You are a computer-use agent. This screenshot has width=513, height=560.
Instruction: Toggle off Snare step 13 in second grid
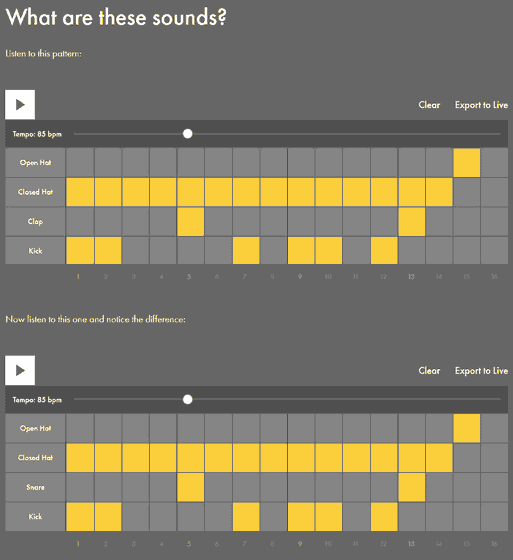point(412,487)
